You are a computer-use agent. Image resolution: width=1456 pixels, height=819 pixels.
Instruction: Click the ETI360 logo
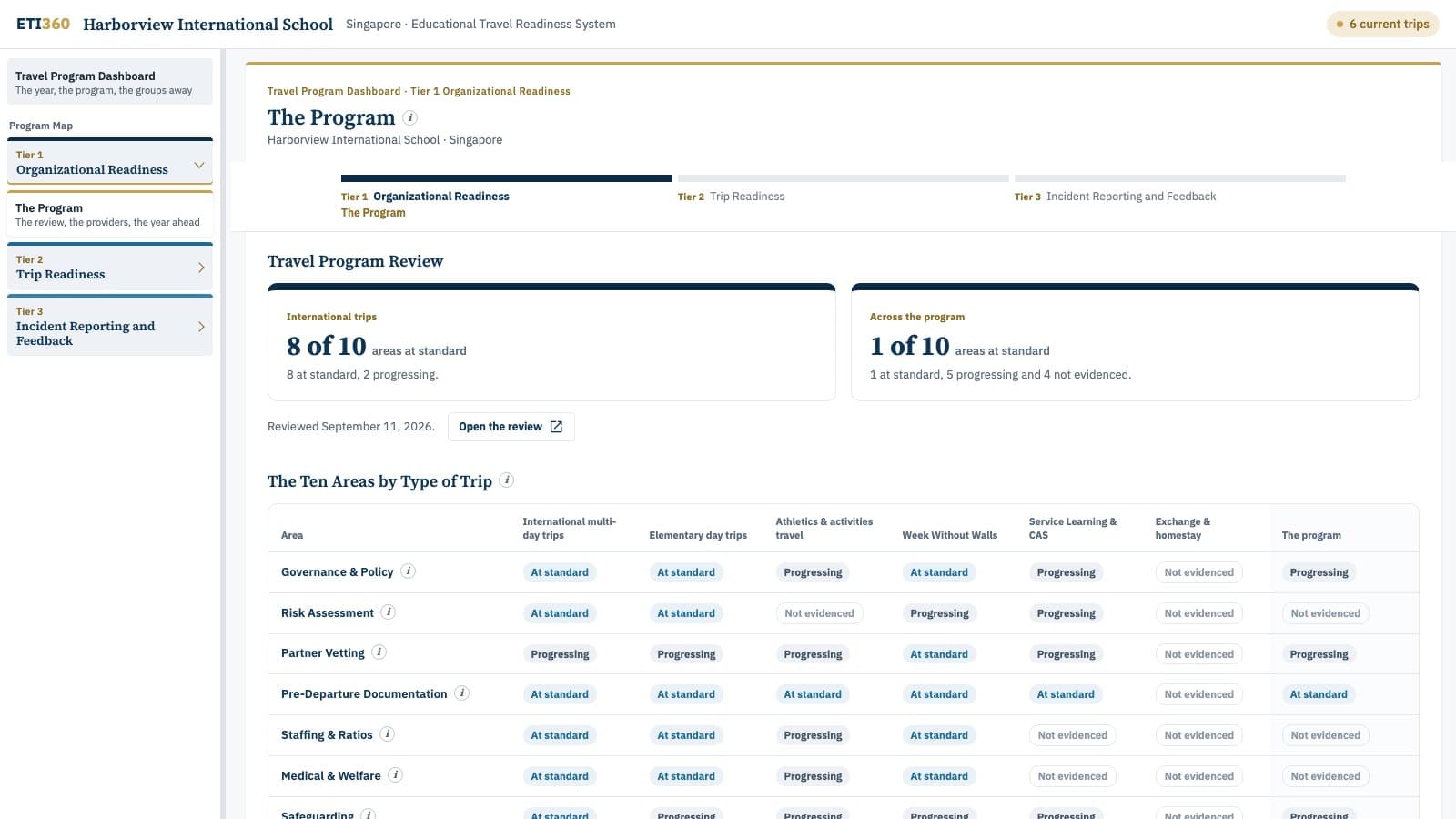click(43, 24)
